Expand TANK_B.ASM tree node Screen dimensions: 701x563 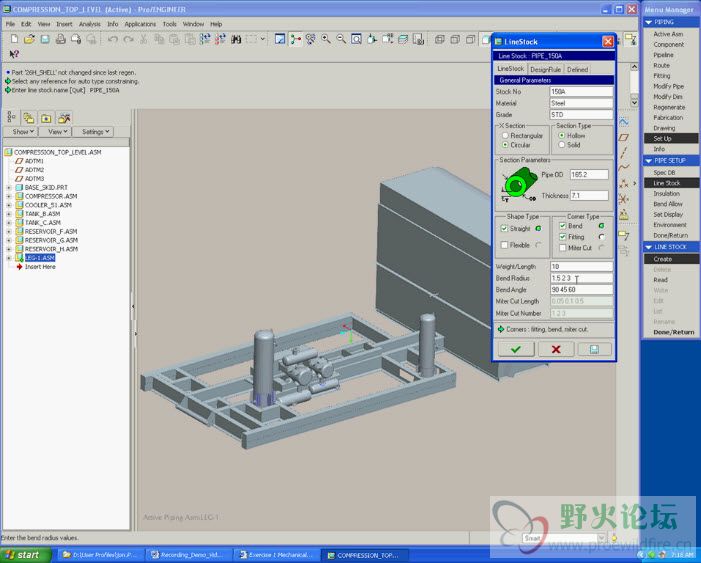pos(8,214)
